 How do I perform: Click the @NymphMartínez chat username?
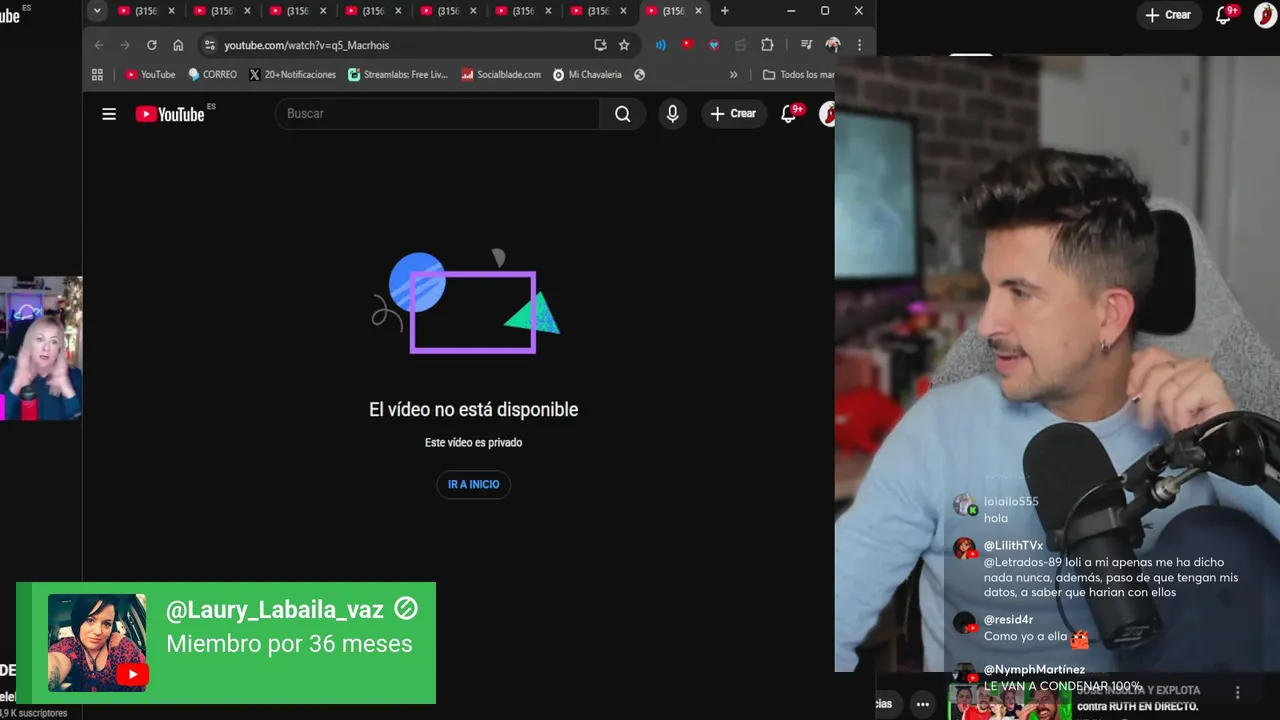pos(1034,670)
